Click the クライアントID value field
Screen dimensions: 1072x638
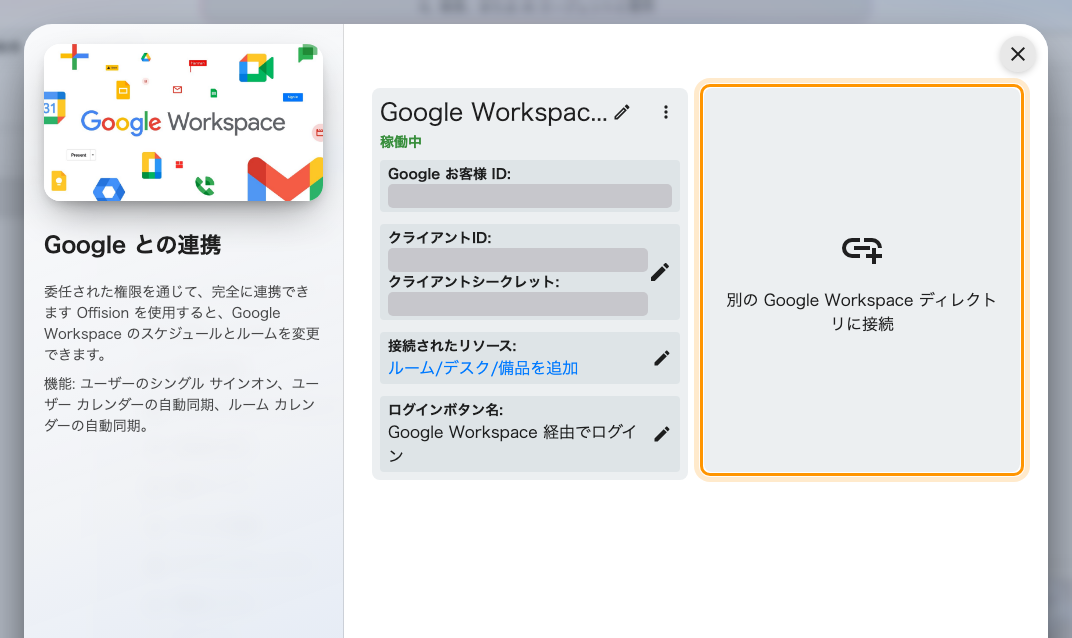[518, 260]
